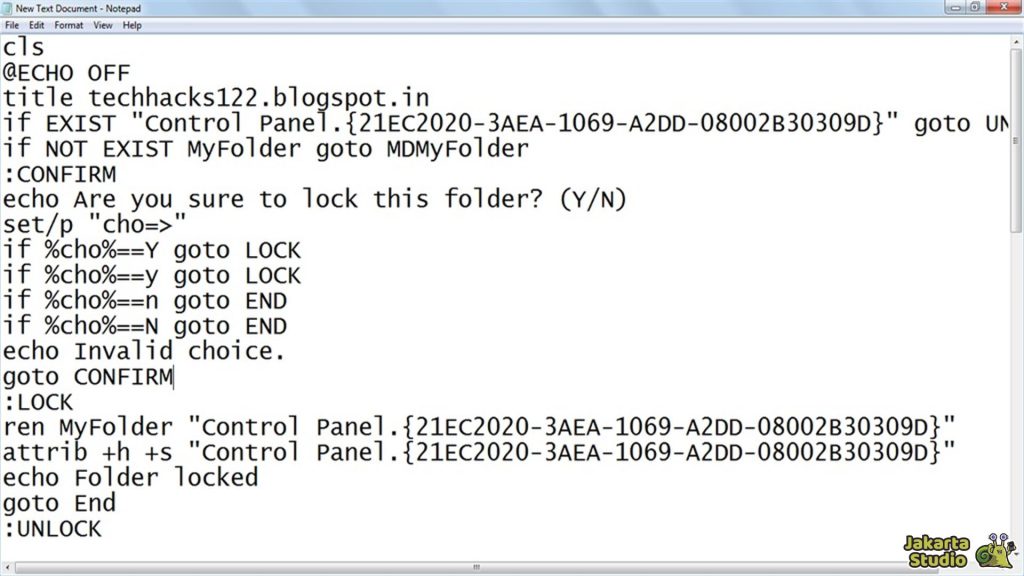Set cursor in the "echo Folder locked" line

pyautogui.click(x=130, y=478)
